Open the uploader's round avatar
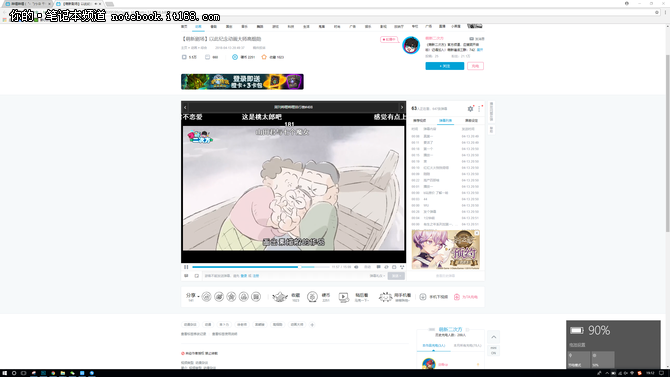 click(411, 45)
